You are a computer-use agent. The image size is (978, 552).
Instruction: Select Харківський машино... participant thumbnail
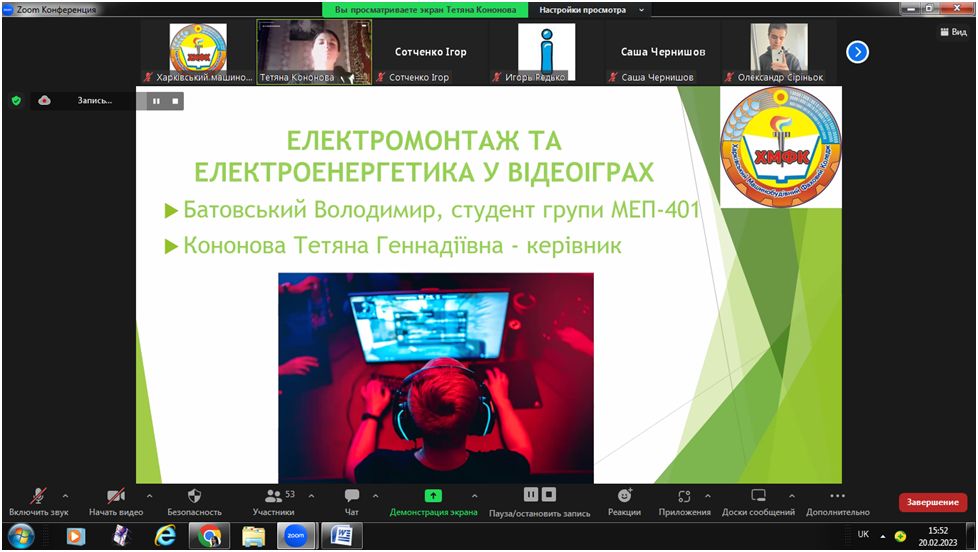point(198,52)
